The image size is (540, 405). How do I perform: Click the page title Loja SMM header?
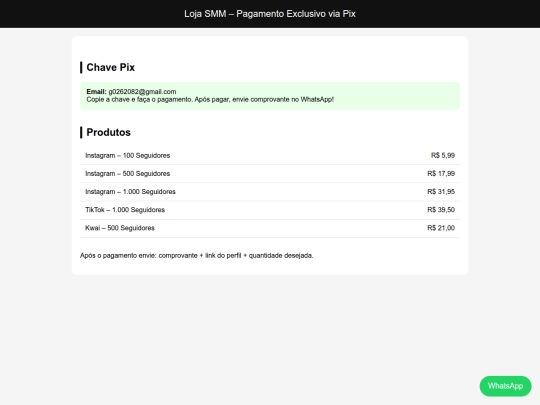pyautogui.click(x=270, y=14)
